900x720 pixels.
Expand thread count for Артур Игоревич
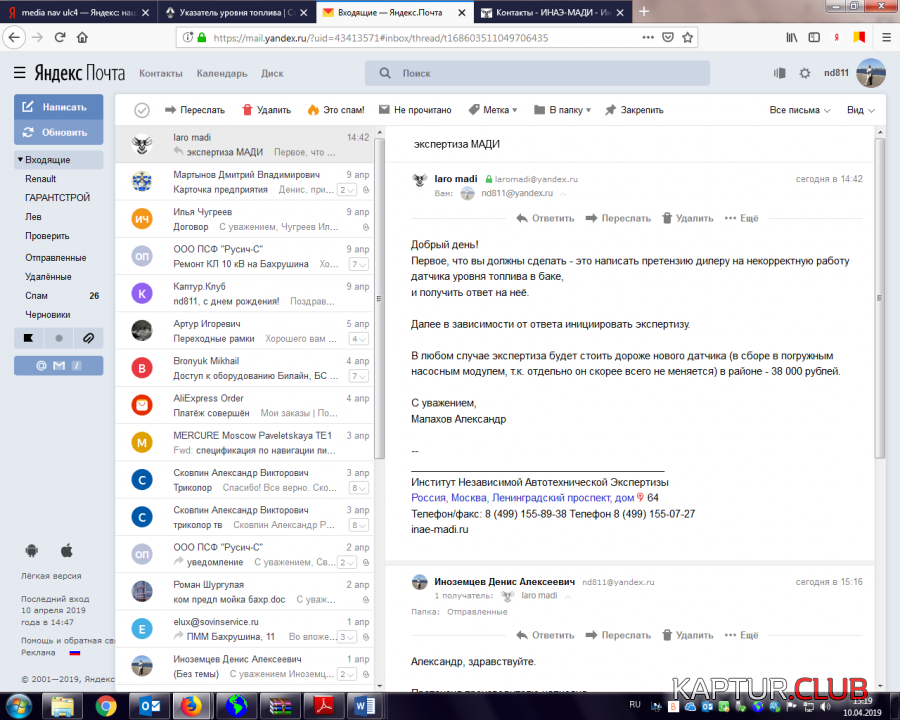coord(358,339)
